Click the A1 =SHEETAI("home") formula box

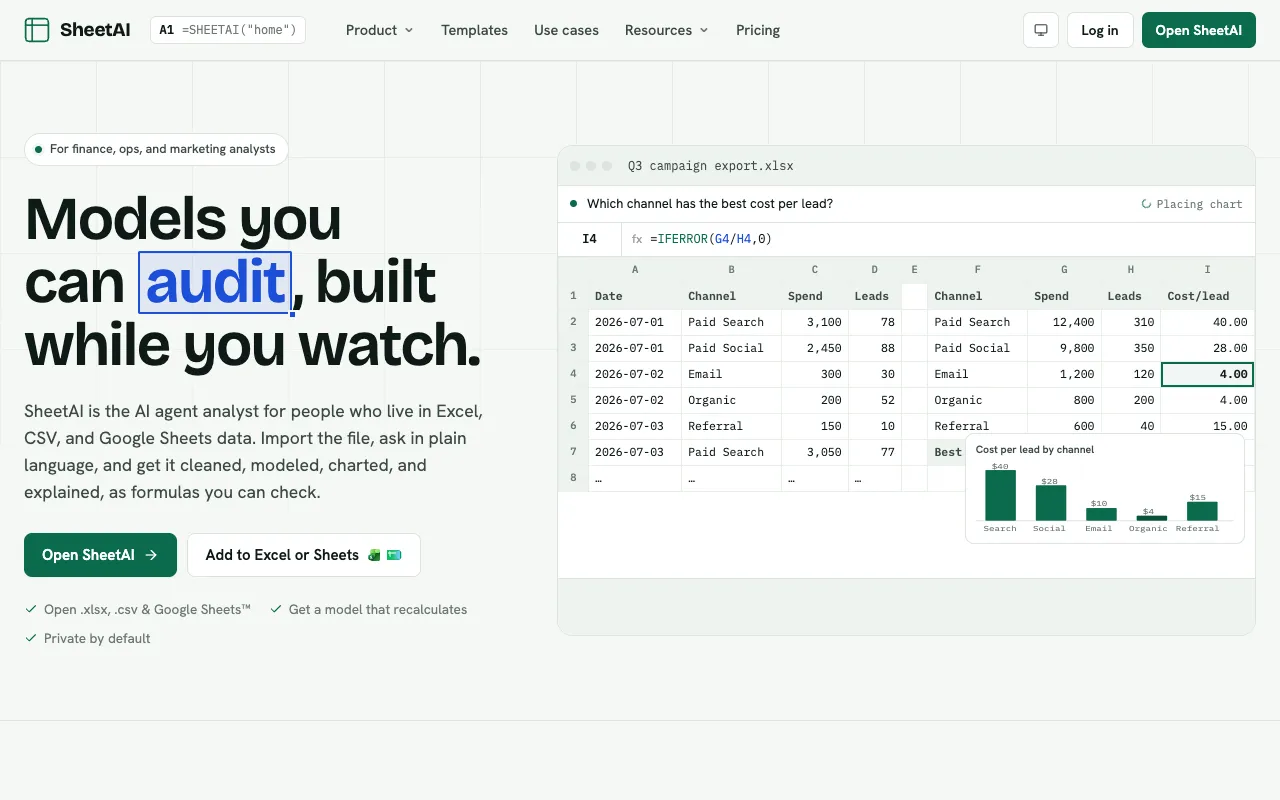click(228, 30)
